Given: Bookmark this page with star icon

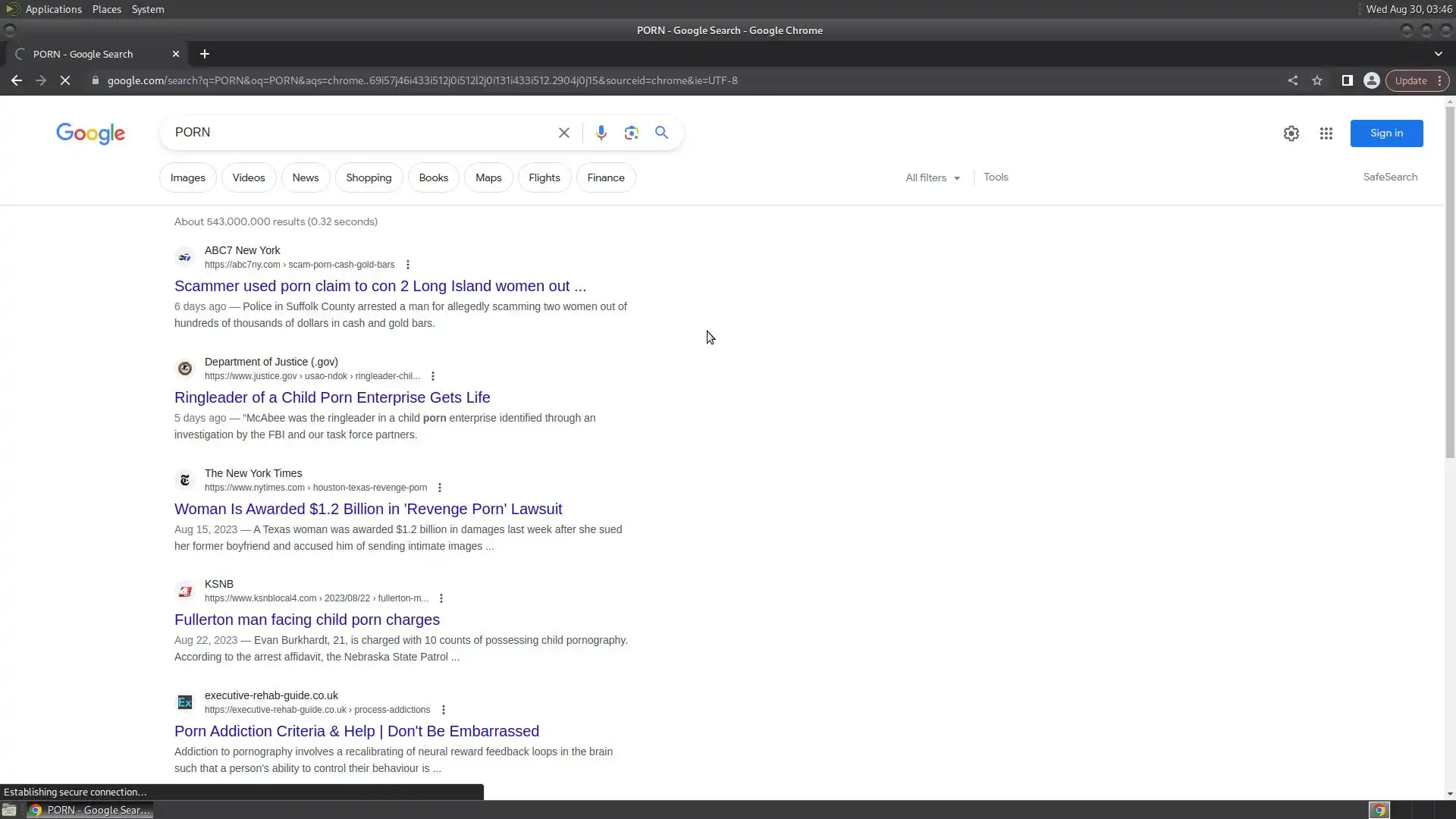Looking at the screenshot, I should pos(1317,80).
